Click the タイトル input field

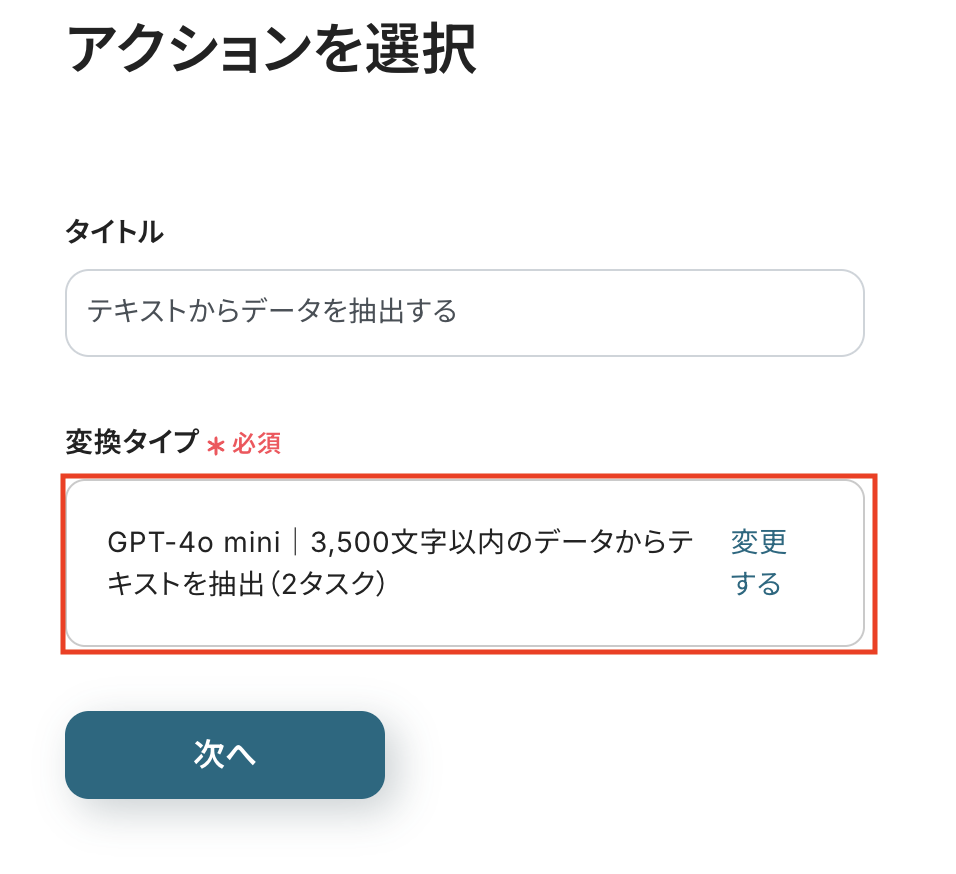[464, 312]
